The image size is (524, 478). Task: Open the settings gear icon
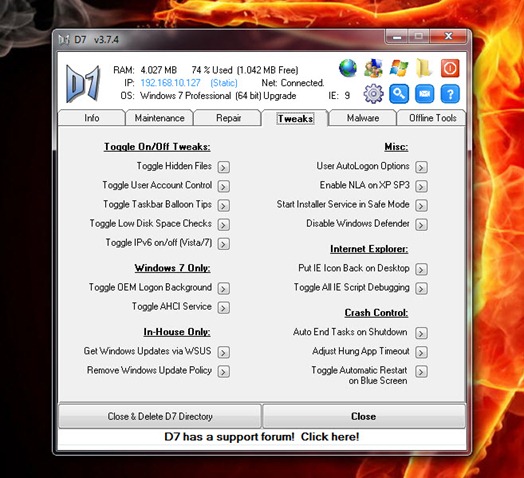(373, 94)
